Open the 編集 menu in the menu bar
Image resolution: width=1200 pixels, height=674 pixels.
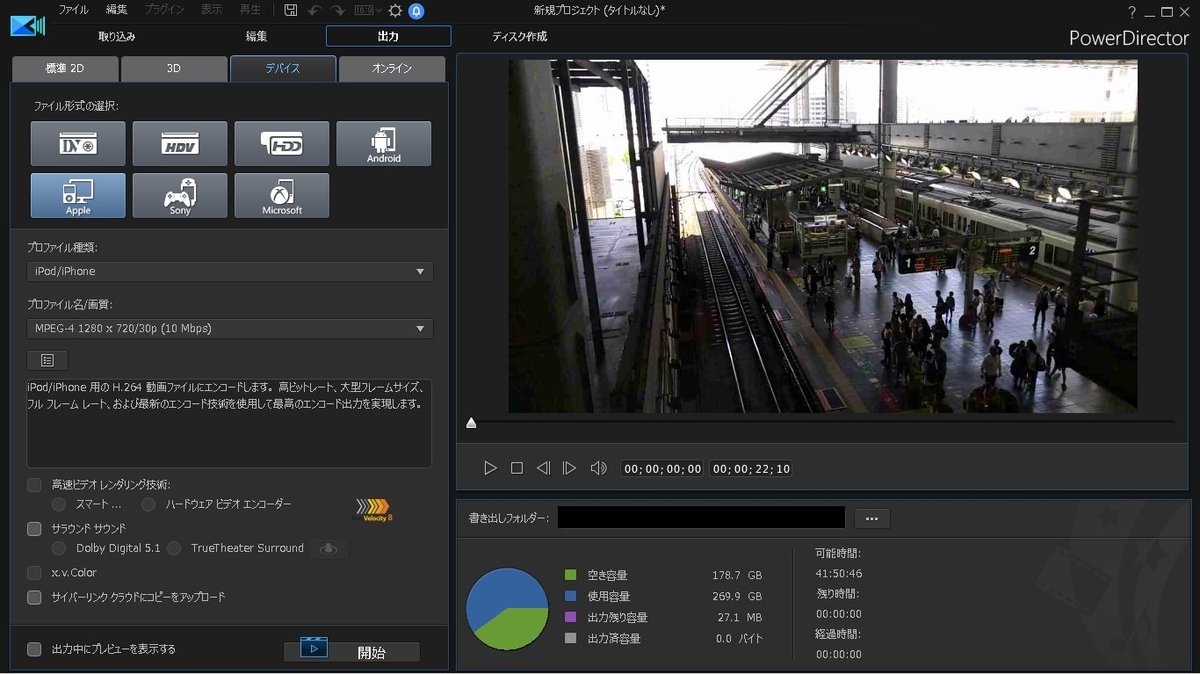pyautogui.click(x=117, y=10)
